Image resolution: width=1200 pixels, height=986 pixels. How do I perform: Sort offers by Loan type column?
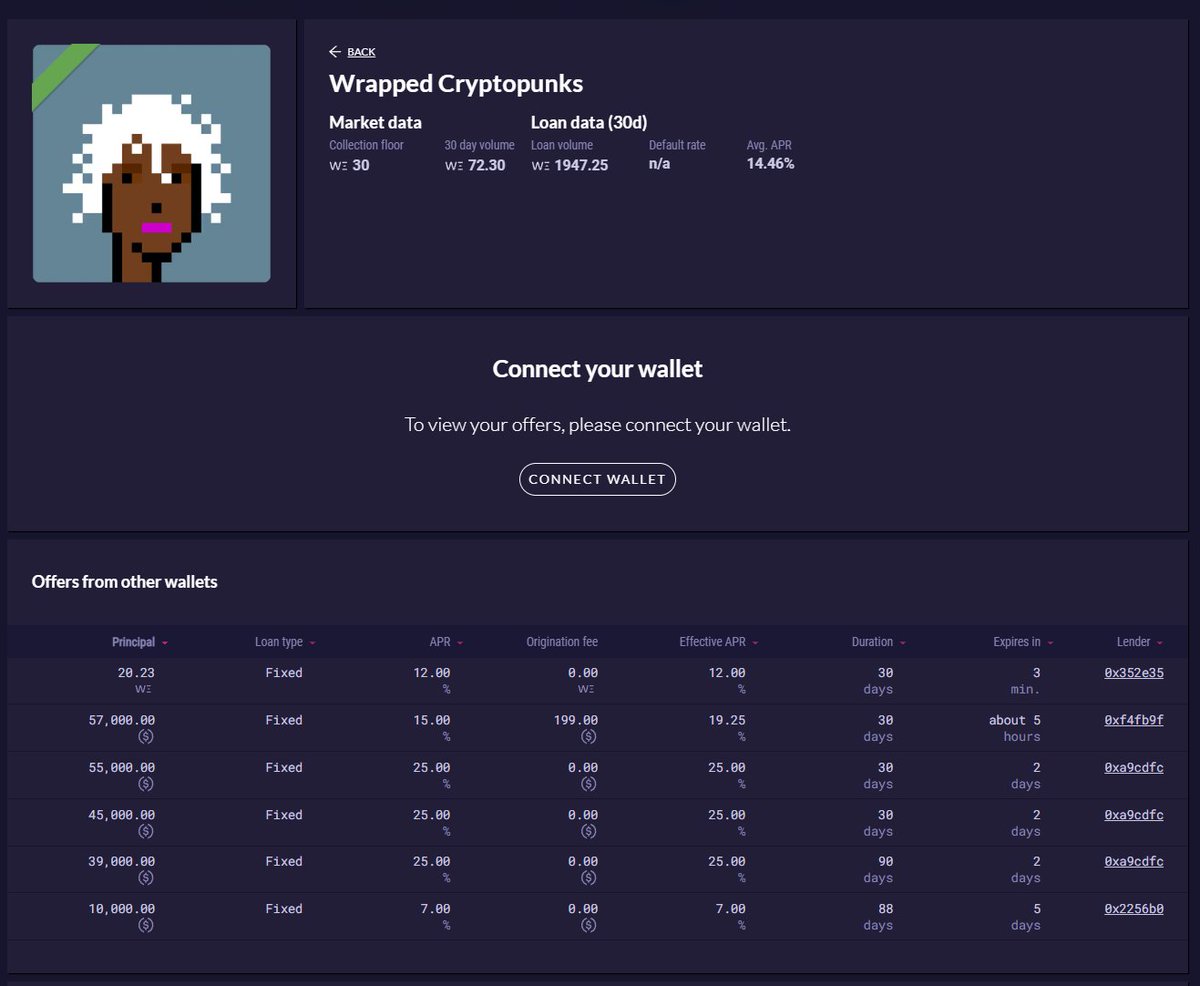285,642
